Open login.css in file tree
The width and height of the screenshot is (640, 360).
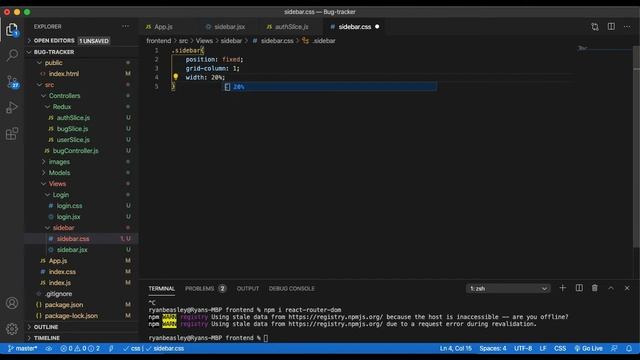click(x=69, y=206)
